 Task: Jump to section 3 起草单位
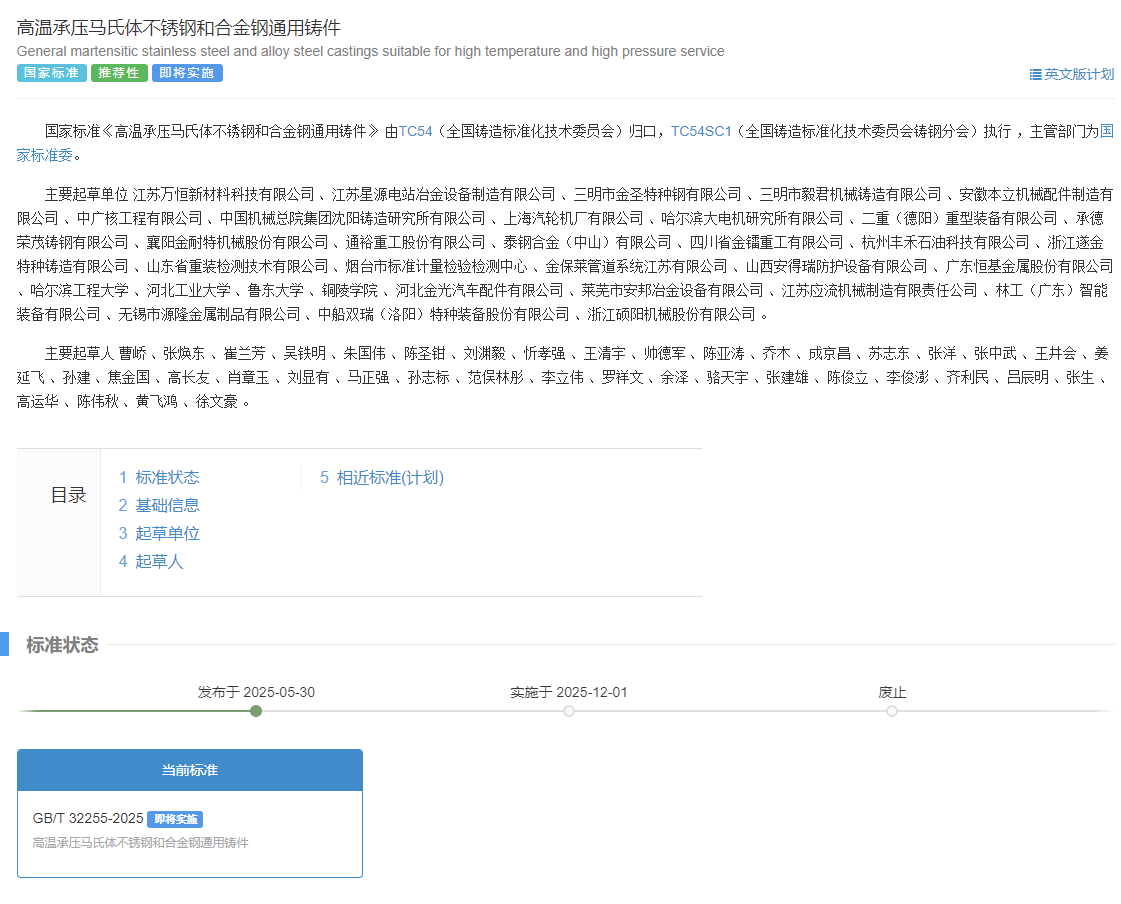pos(159,534)
